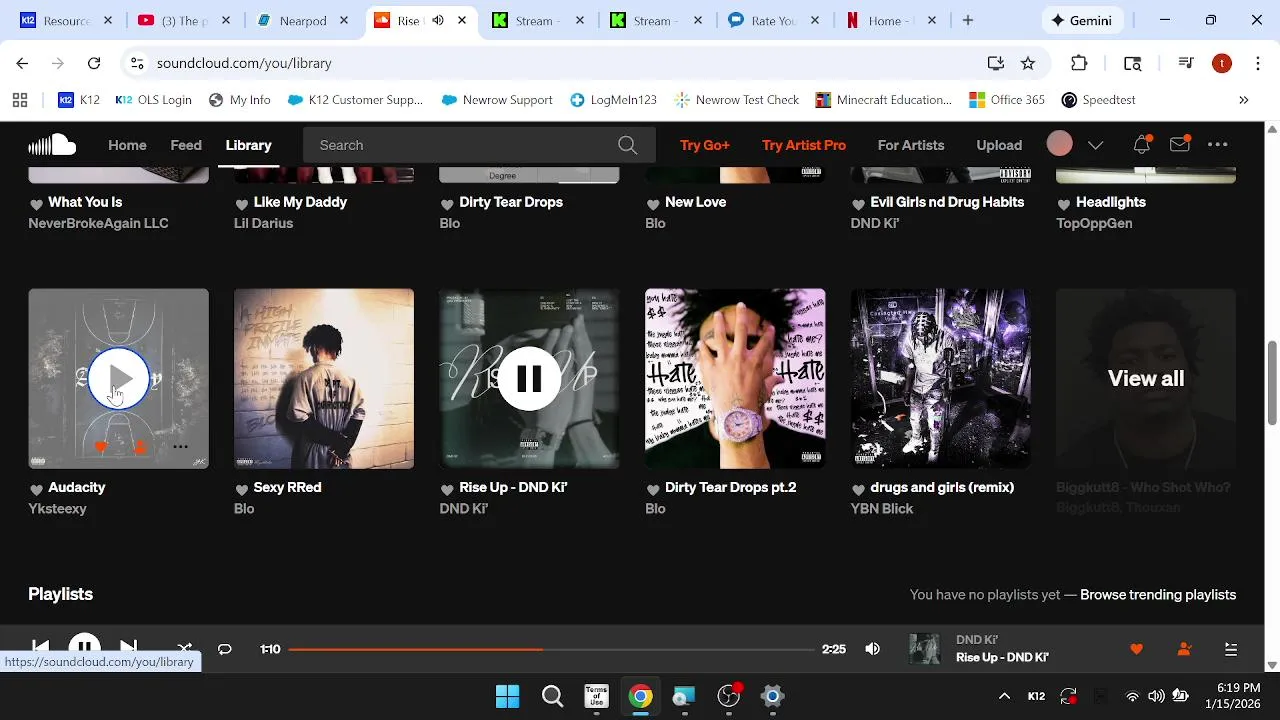Click Try Artist Pro link
Image resolution: width=1280 pixels, height=720 pixels.
click(x=804, y=145)
